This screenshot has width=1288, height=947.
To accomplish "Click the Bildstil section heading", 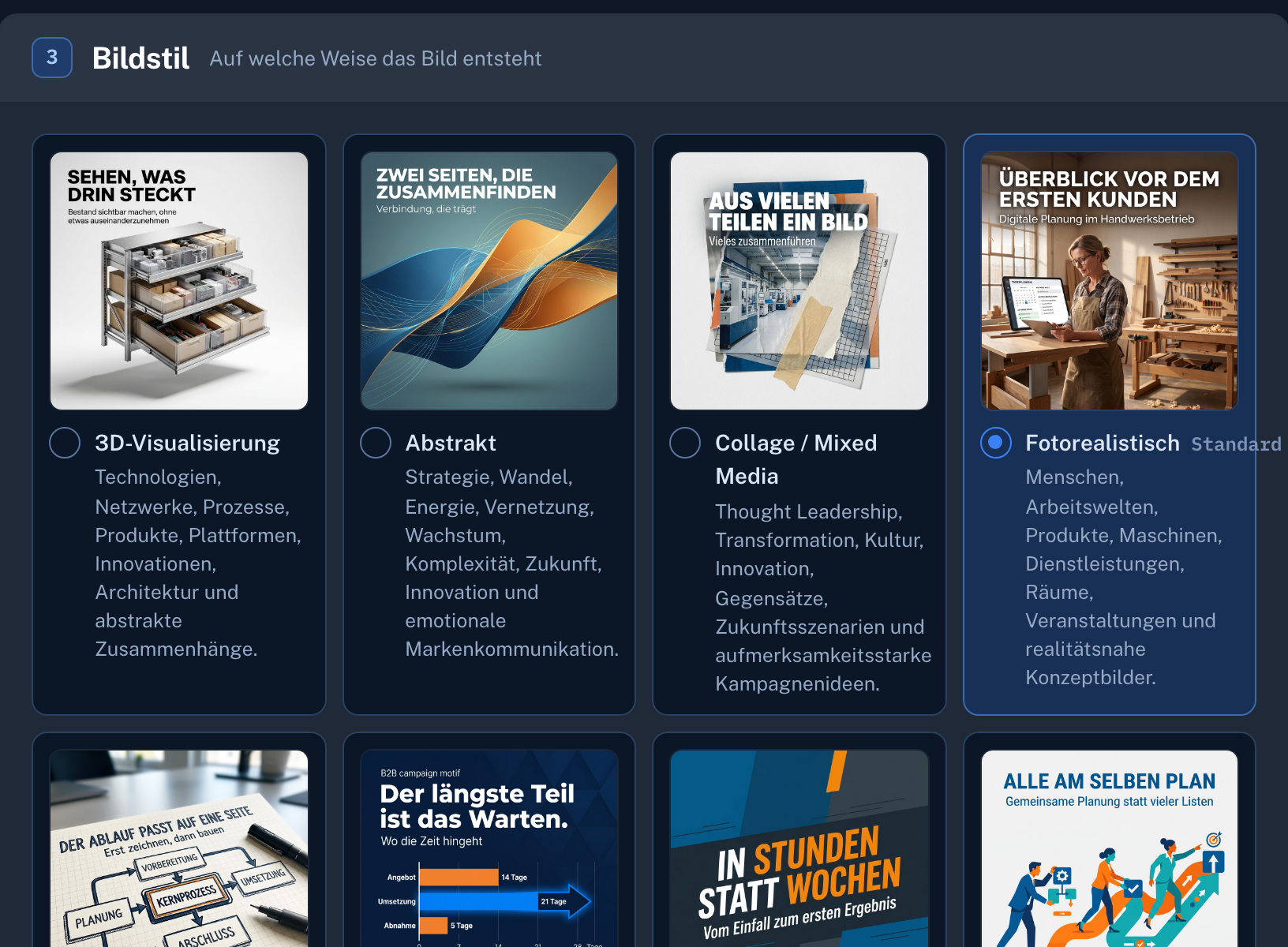I will coord(140,58).
